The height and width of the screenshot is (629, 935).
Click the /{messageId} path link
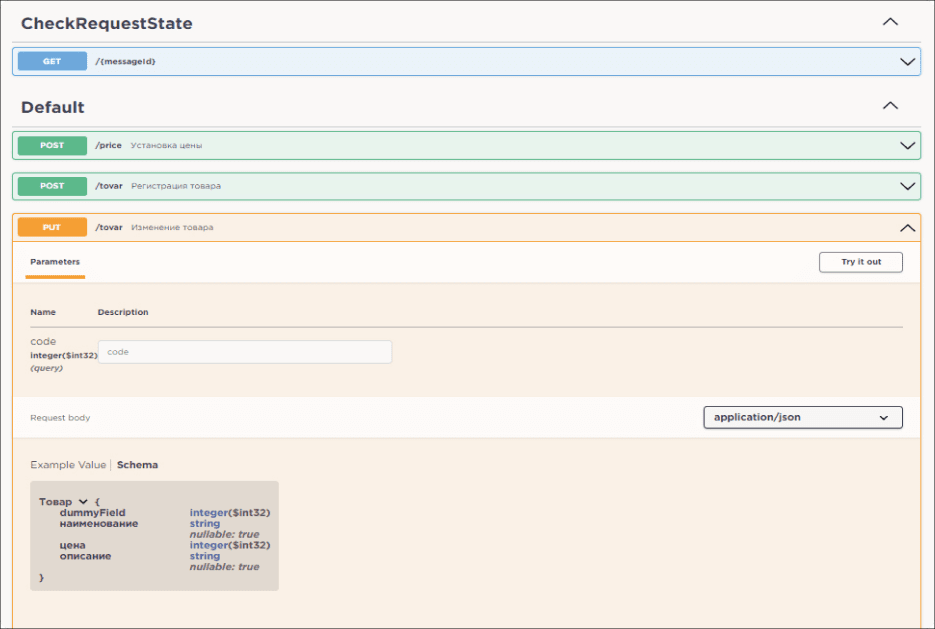pyautogui.click(x=125, y=61)
